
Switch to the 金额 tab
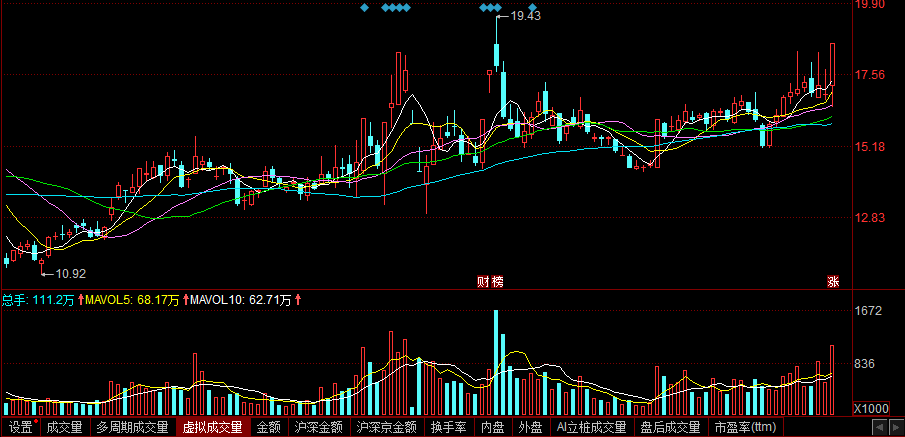tap(268, 428)
